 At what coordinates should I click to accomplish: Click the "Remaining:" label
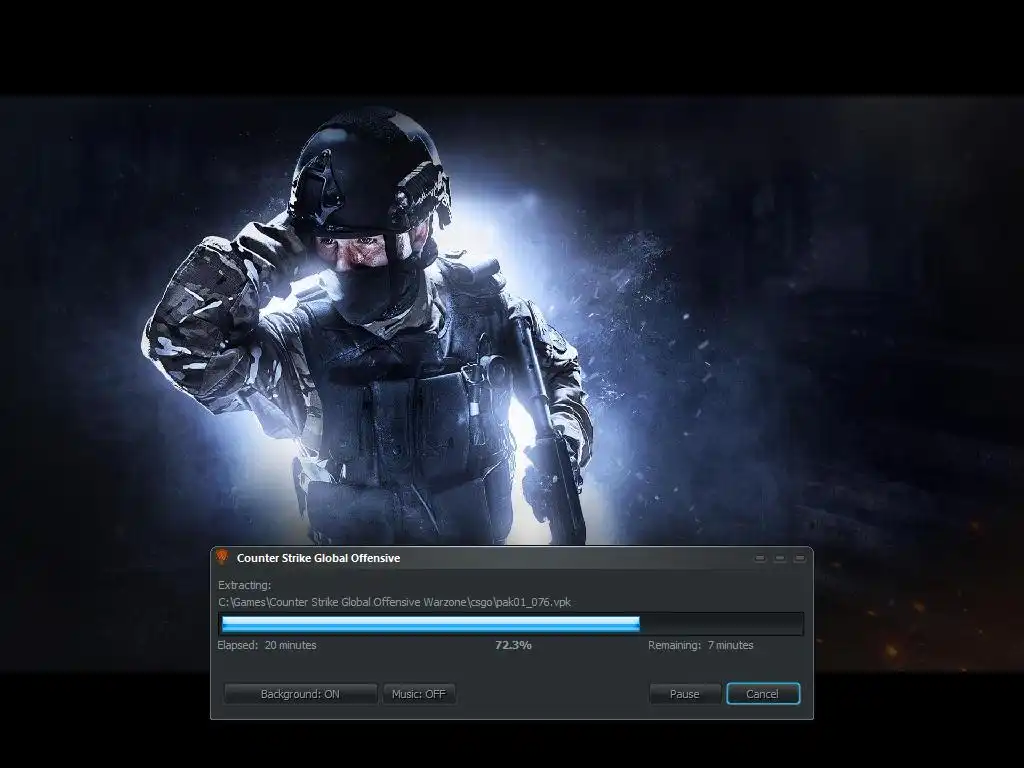click(x=675, y=645)
